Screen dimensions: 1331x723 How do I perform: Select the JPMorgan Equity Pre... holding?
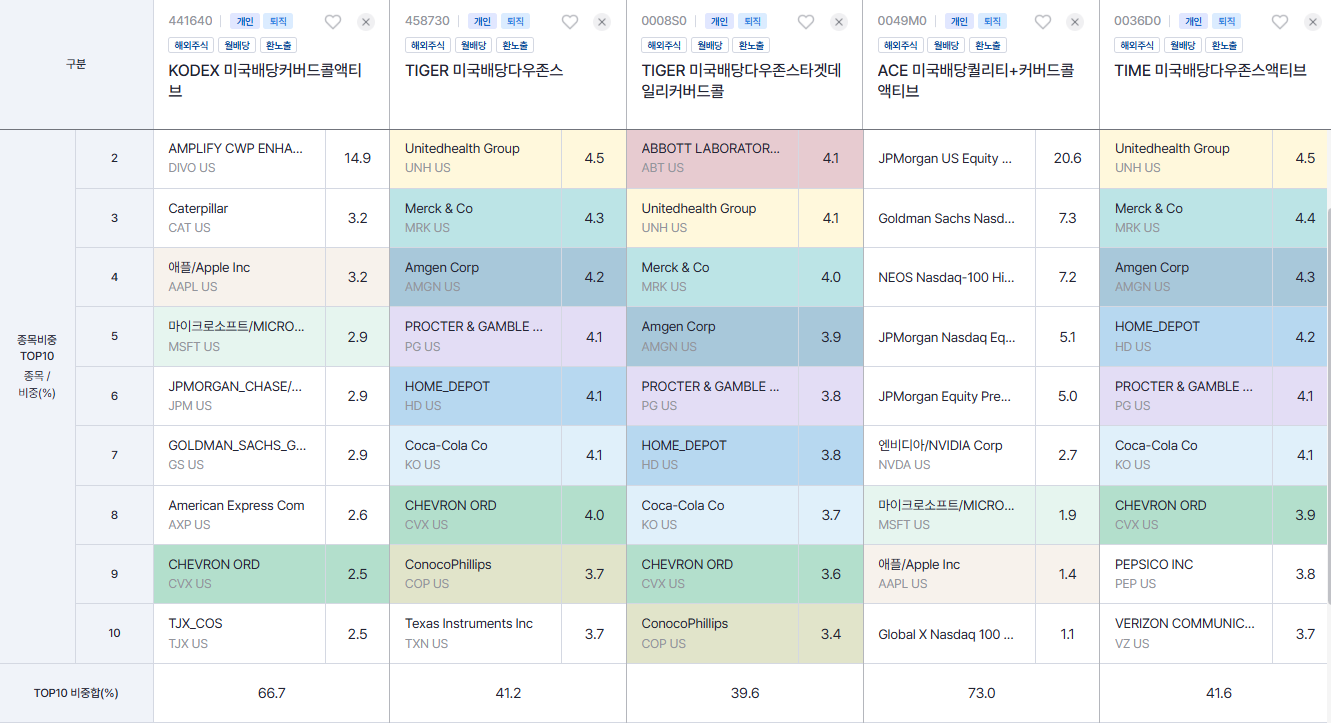(x=949, y=396)
